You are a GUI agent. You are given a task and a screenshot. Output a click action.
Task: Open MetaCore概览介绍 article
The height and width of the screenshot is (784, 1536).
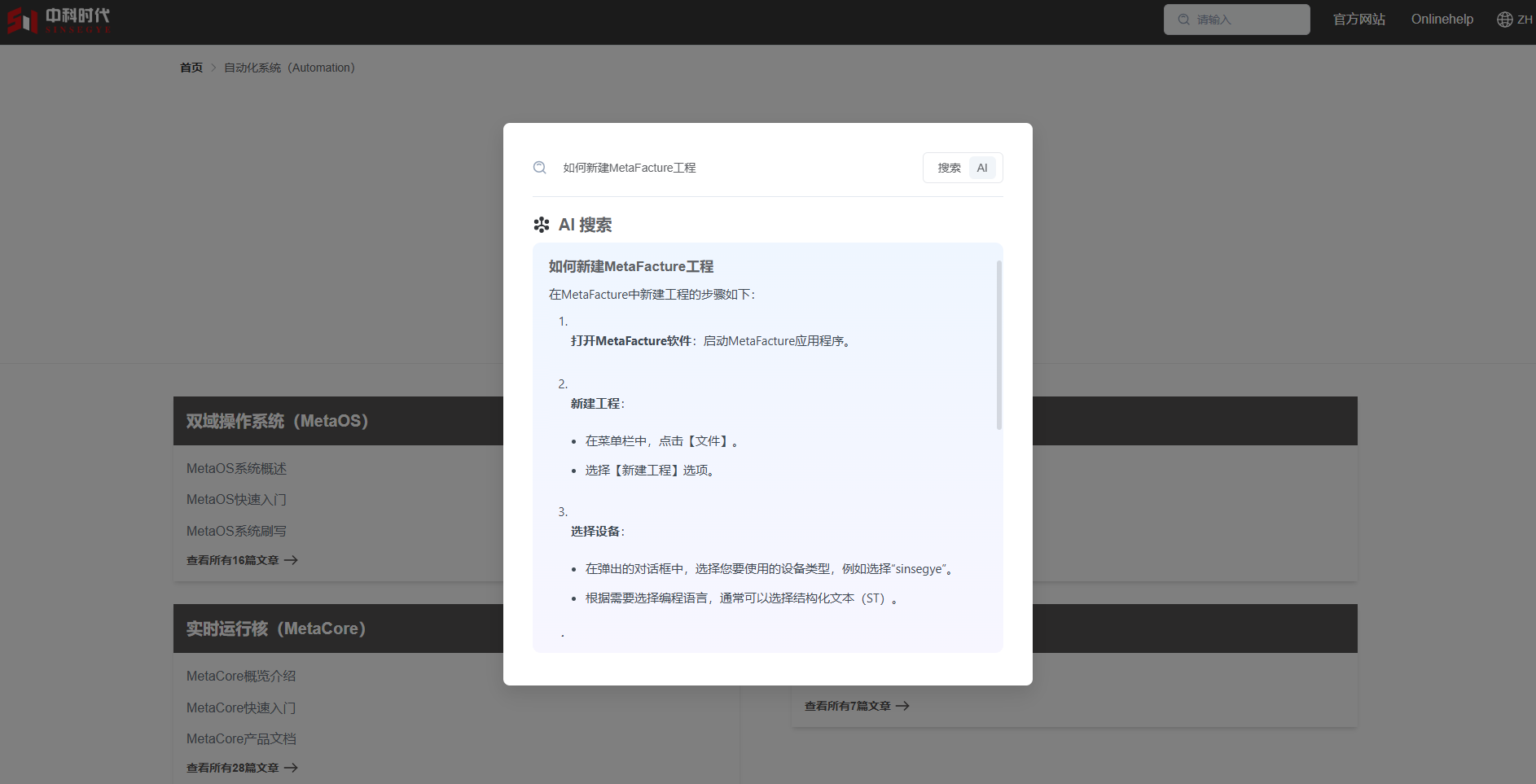(241, 677)
